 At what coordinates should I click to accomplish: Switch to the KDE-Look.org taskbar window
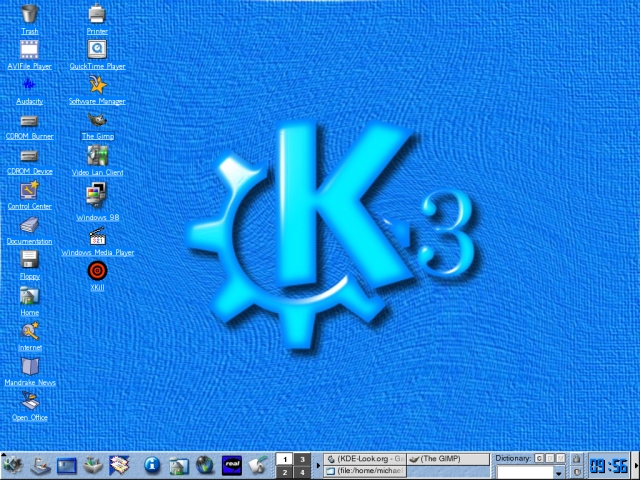[x=365, y=459]
